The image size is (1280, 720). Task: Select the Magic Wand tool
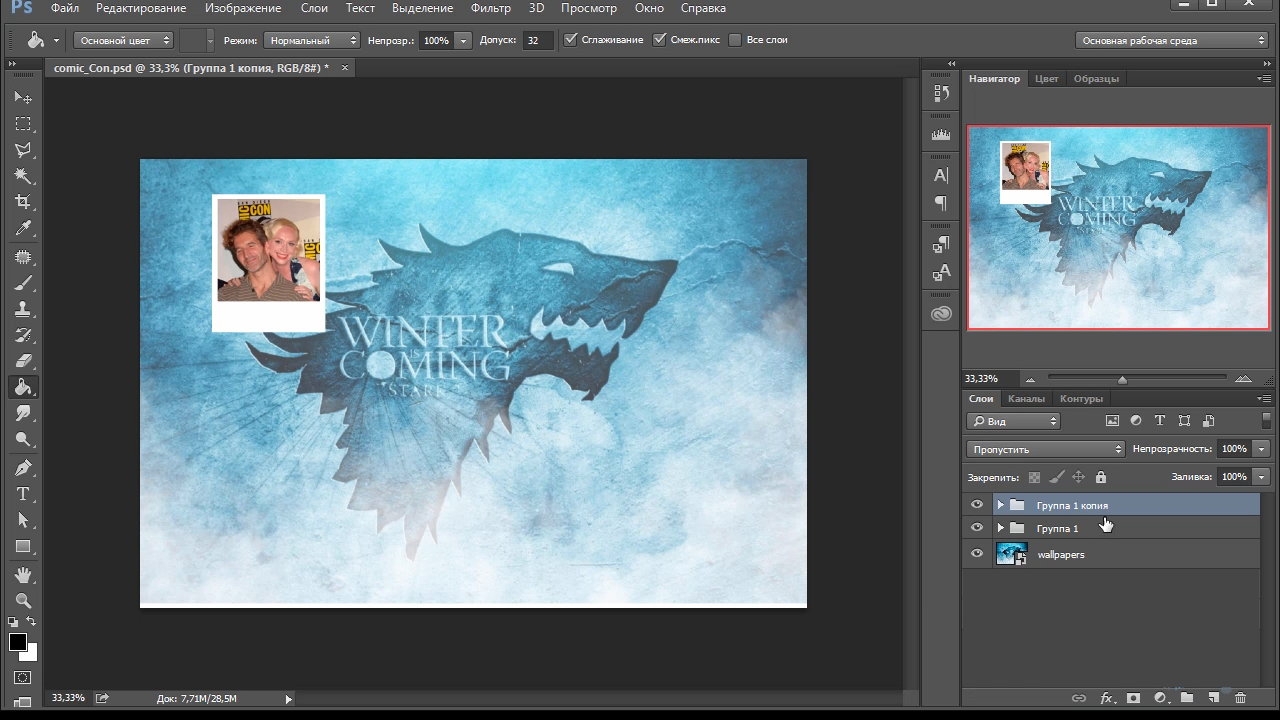click(x=23, y=176)
